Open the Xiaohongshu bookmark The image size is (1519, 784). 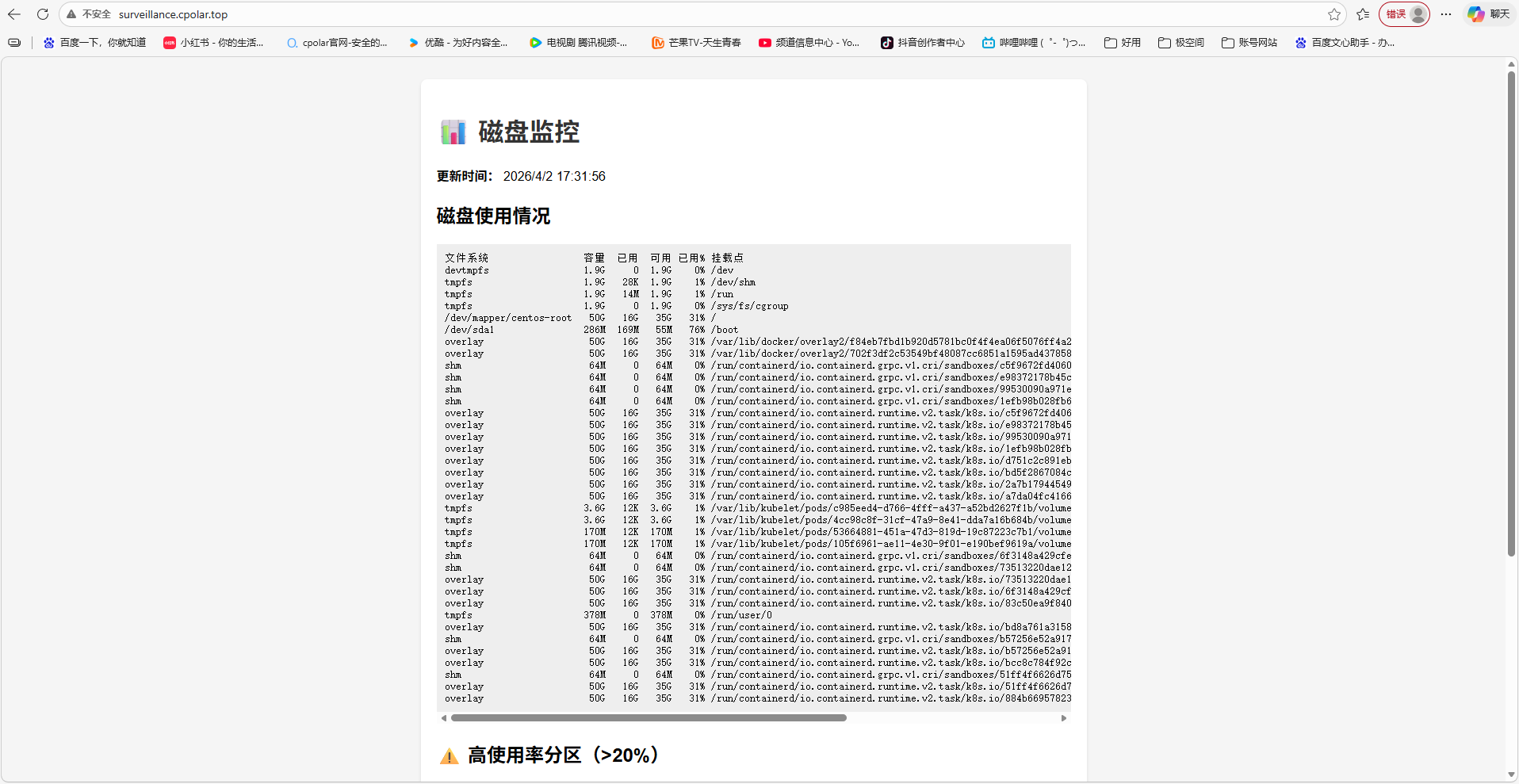click(213, 43)
